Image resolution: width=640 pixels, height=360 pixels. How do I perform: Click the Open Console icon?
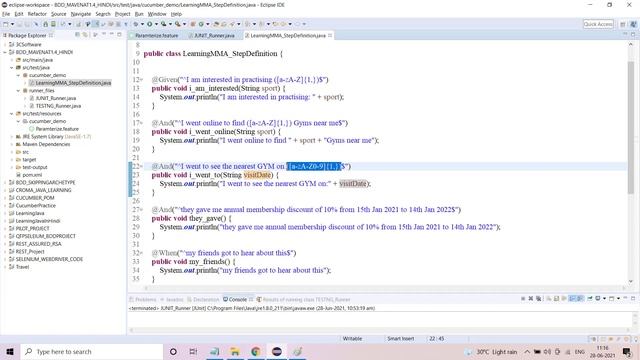(x=611, y=299)
